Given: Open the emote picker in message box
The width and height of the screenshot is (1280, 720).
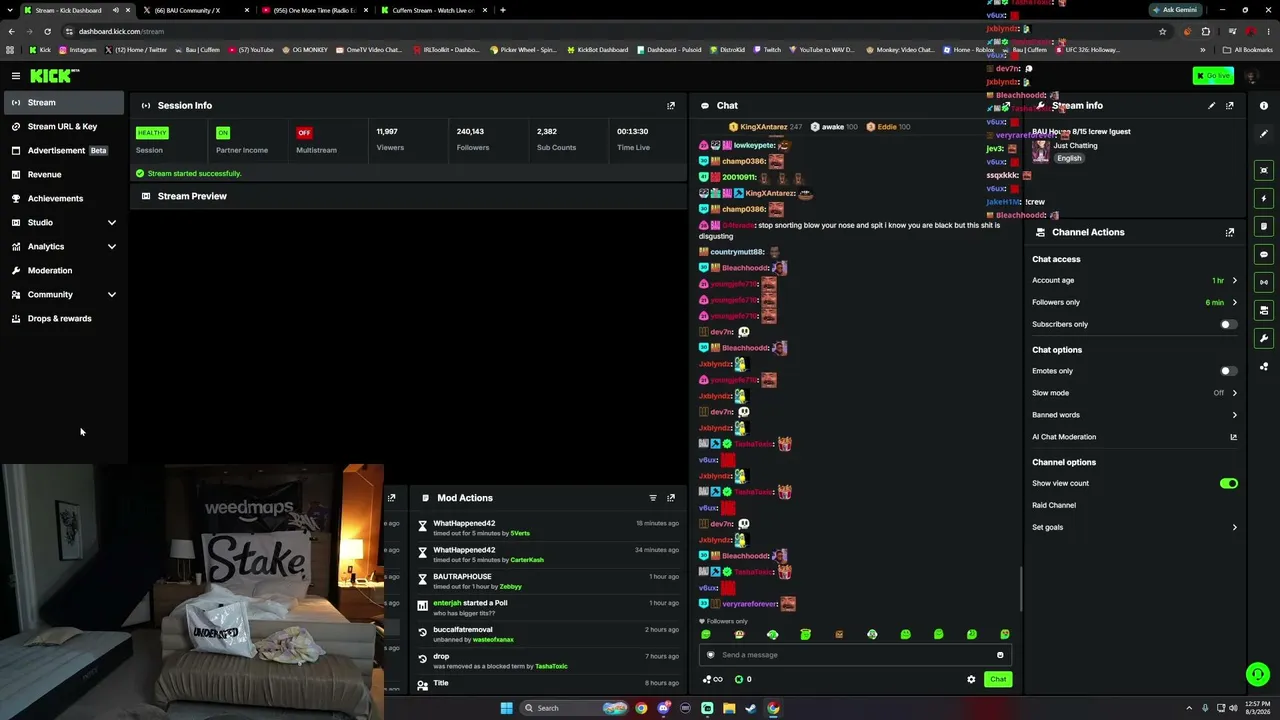Looking at the screenshot, I should pos(1000,655).
